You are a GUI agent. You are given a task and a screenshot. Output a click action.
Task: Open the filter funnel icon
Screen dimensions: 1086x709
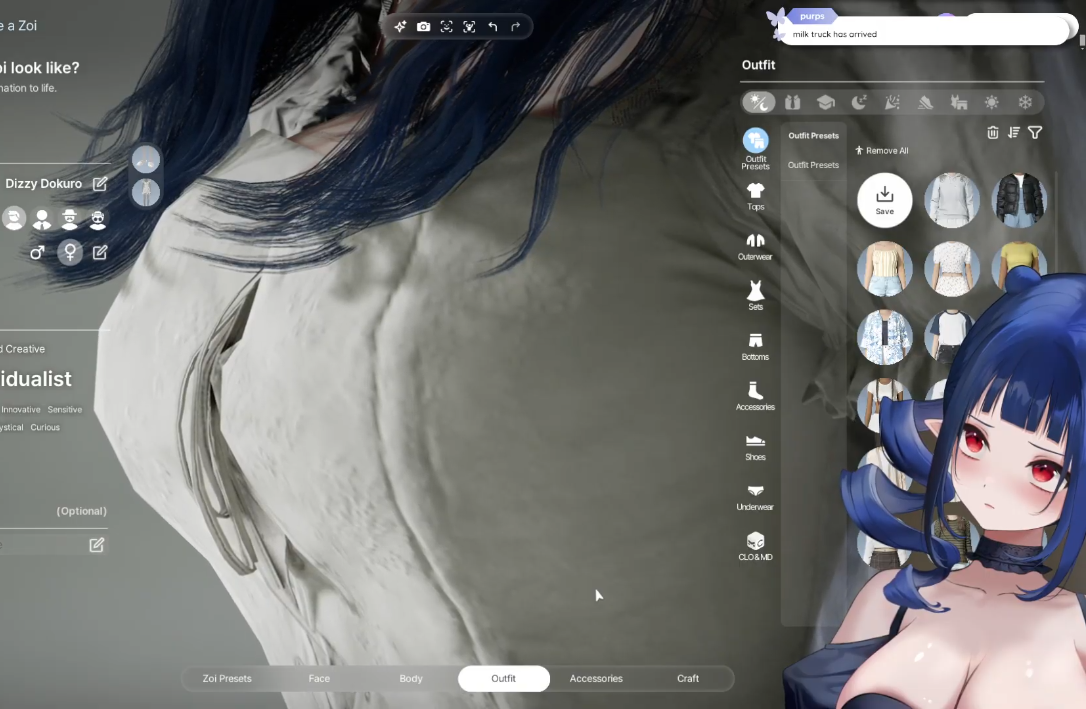point(1035,132)
